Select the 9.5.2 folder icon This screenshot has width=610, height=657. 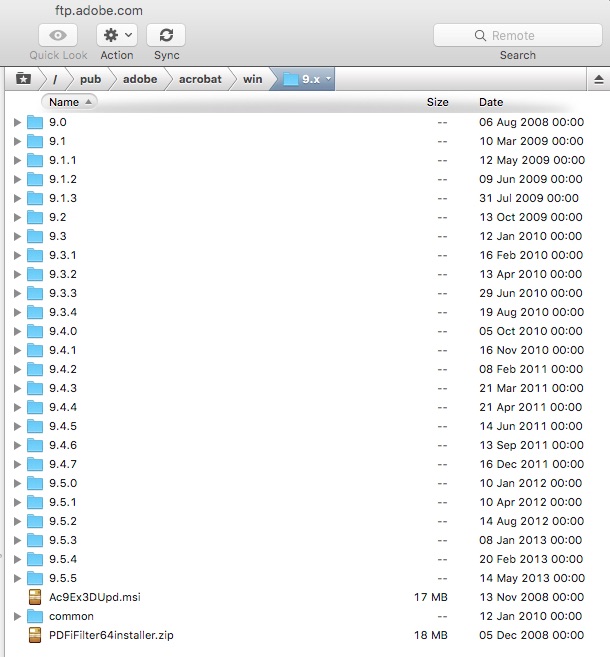(35, 521)
